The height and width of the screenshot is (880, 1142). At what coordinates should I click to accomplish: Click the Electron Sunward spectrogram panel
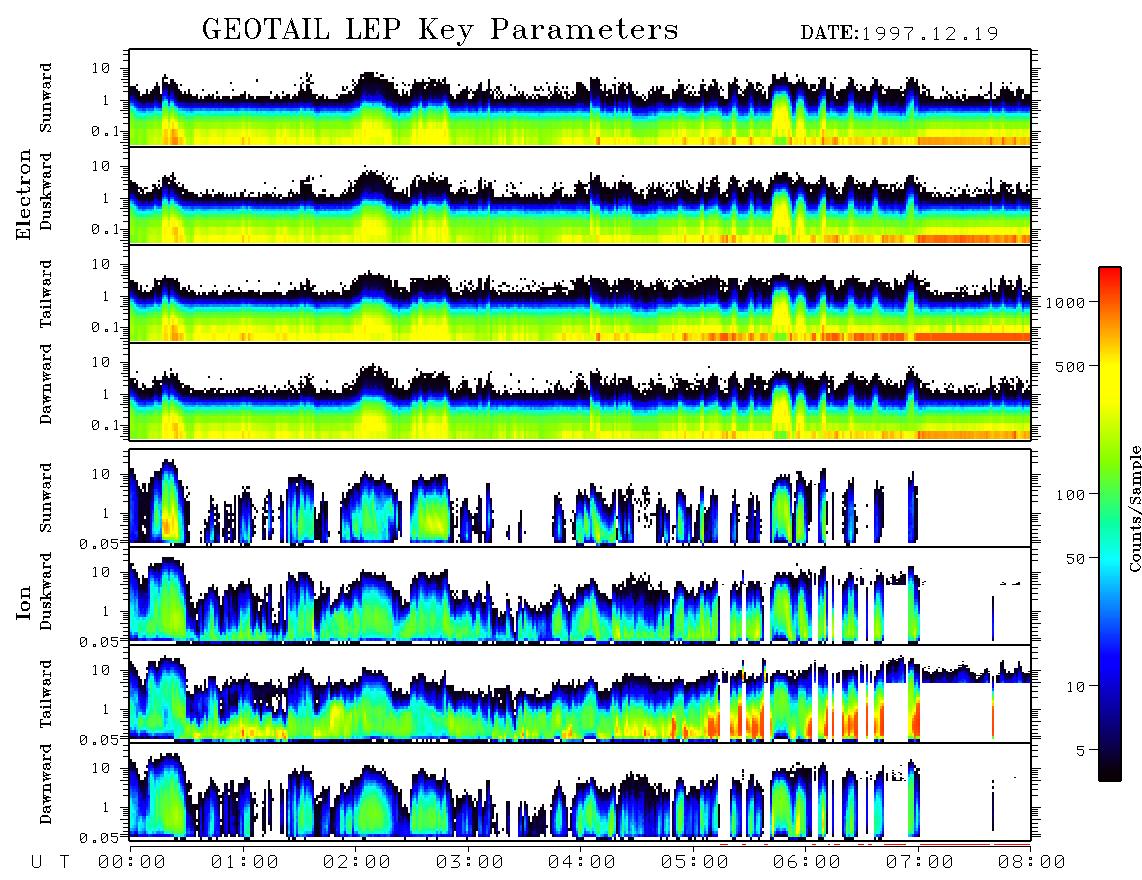(x=580, y=98)
